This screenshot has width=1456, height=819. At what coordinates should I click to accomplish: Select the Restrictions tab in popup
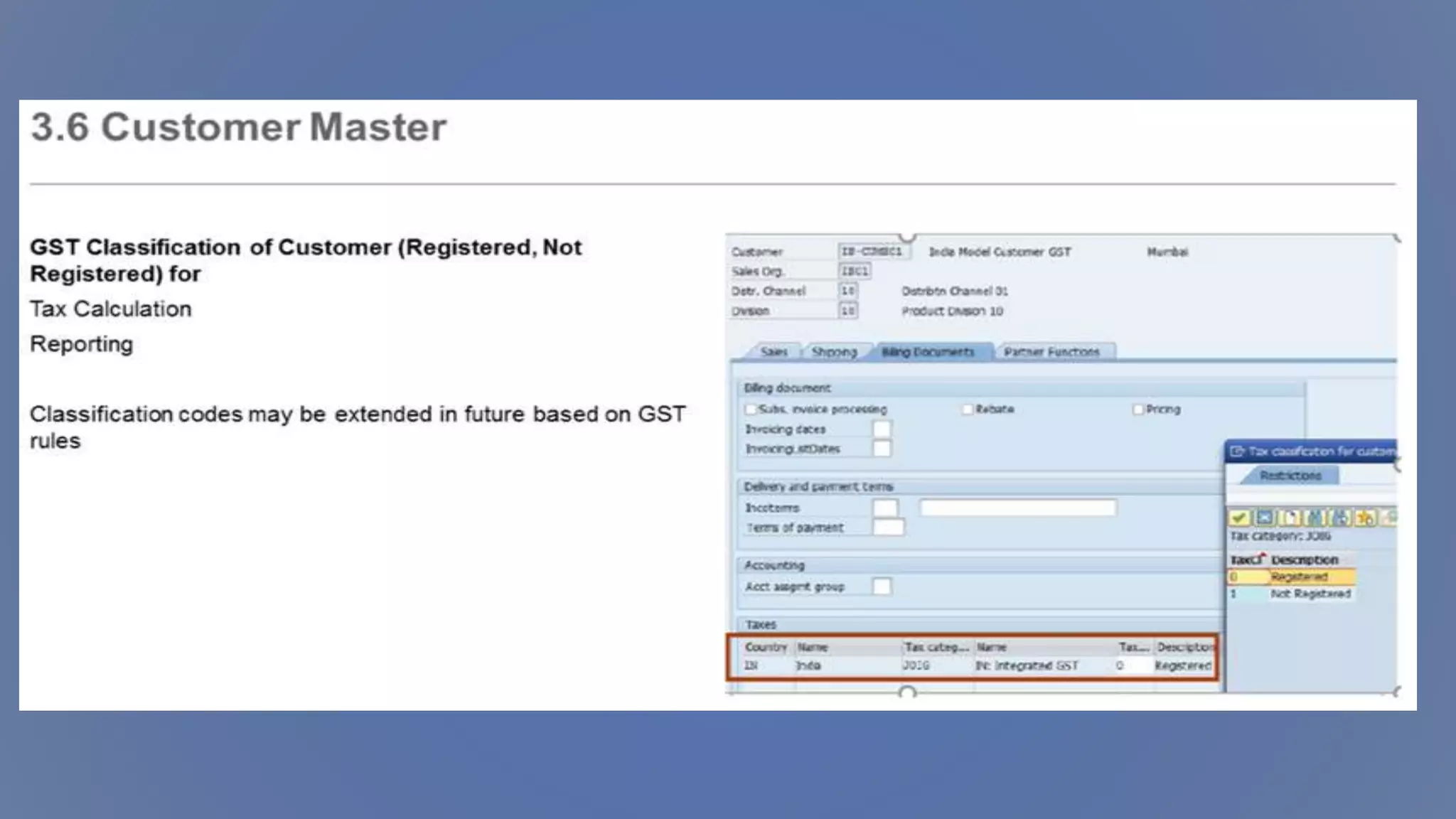pyautogui.click(x=1290, y=476)
